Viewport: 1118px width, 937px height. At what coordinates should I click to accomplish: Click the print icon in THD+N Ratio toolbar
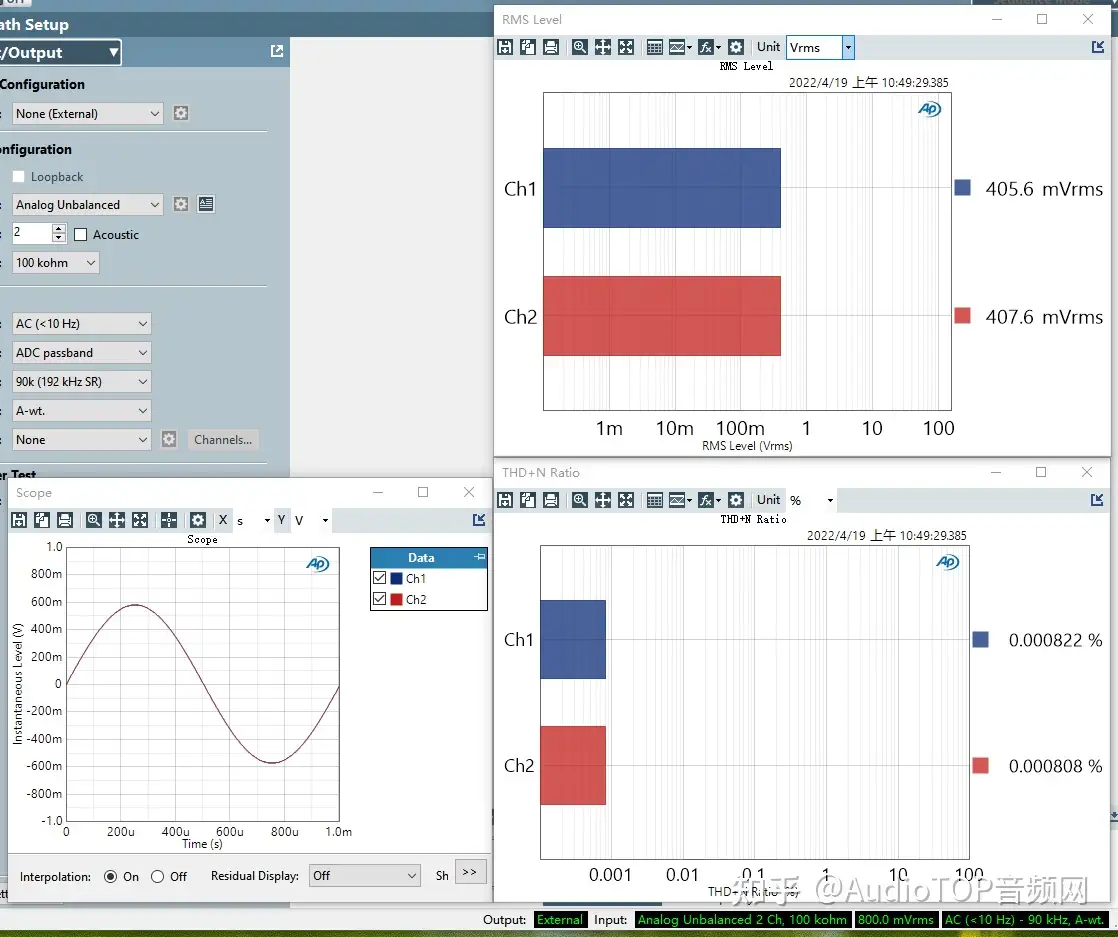[551, 500]
